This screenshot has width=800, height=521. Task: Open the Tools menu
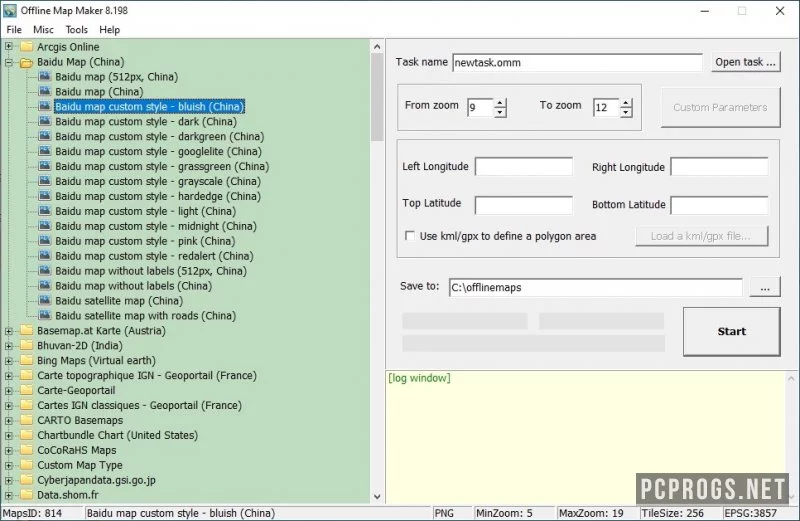tap(77, 30)
